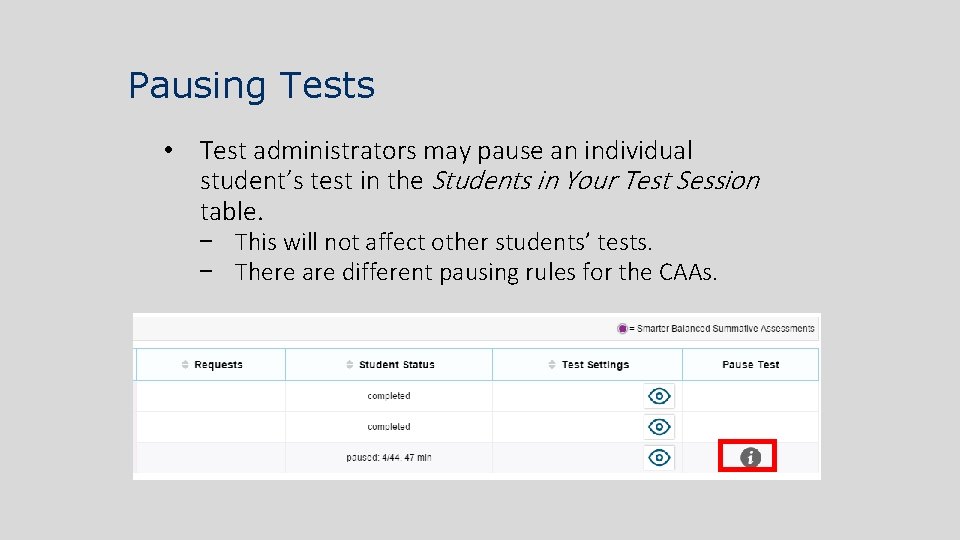The image size is (960, 540).
Task: View test settings for second completed student
Action: (x=659, y=427)
